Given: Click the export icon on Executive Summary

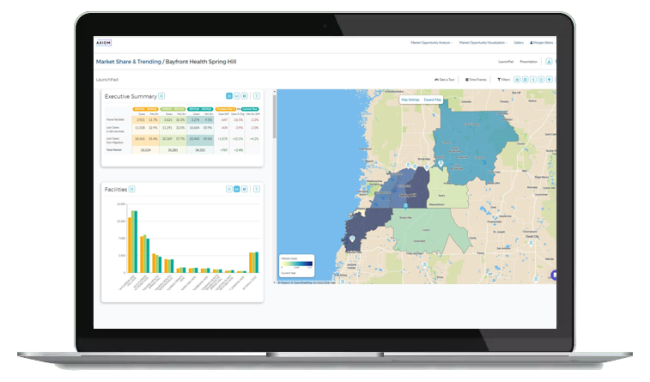Looking at the screenshot, I should coord(257,96).
